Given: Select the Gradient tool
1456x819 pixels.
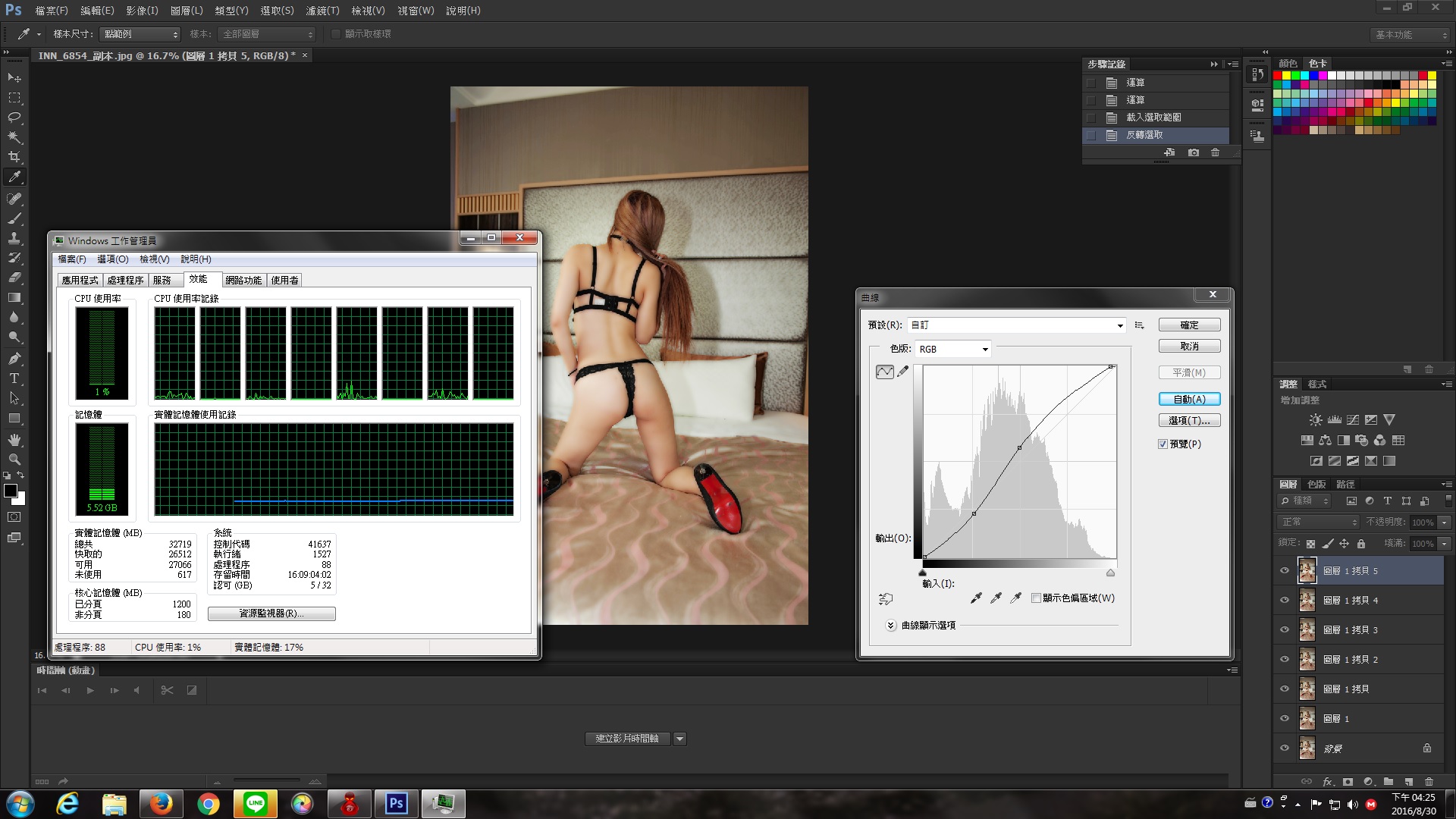Looking at the screenshot, I should point(14,297).
